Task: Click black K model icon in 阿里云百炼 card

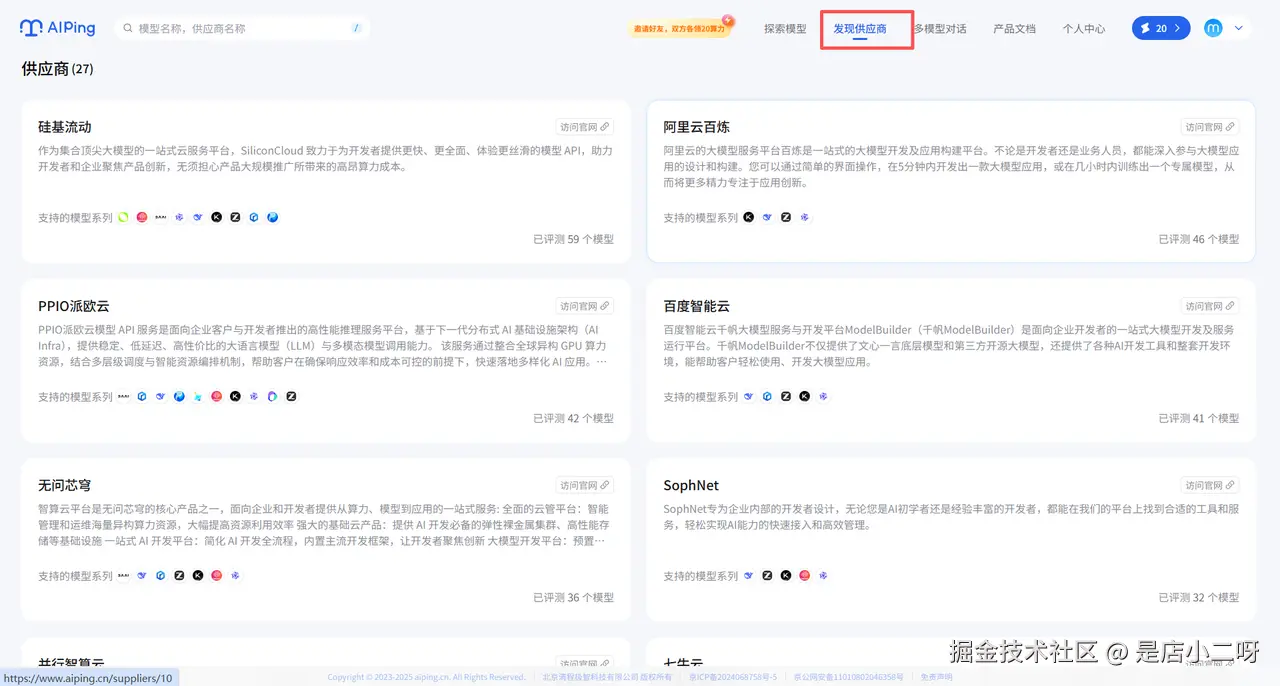Action: 749,217
